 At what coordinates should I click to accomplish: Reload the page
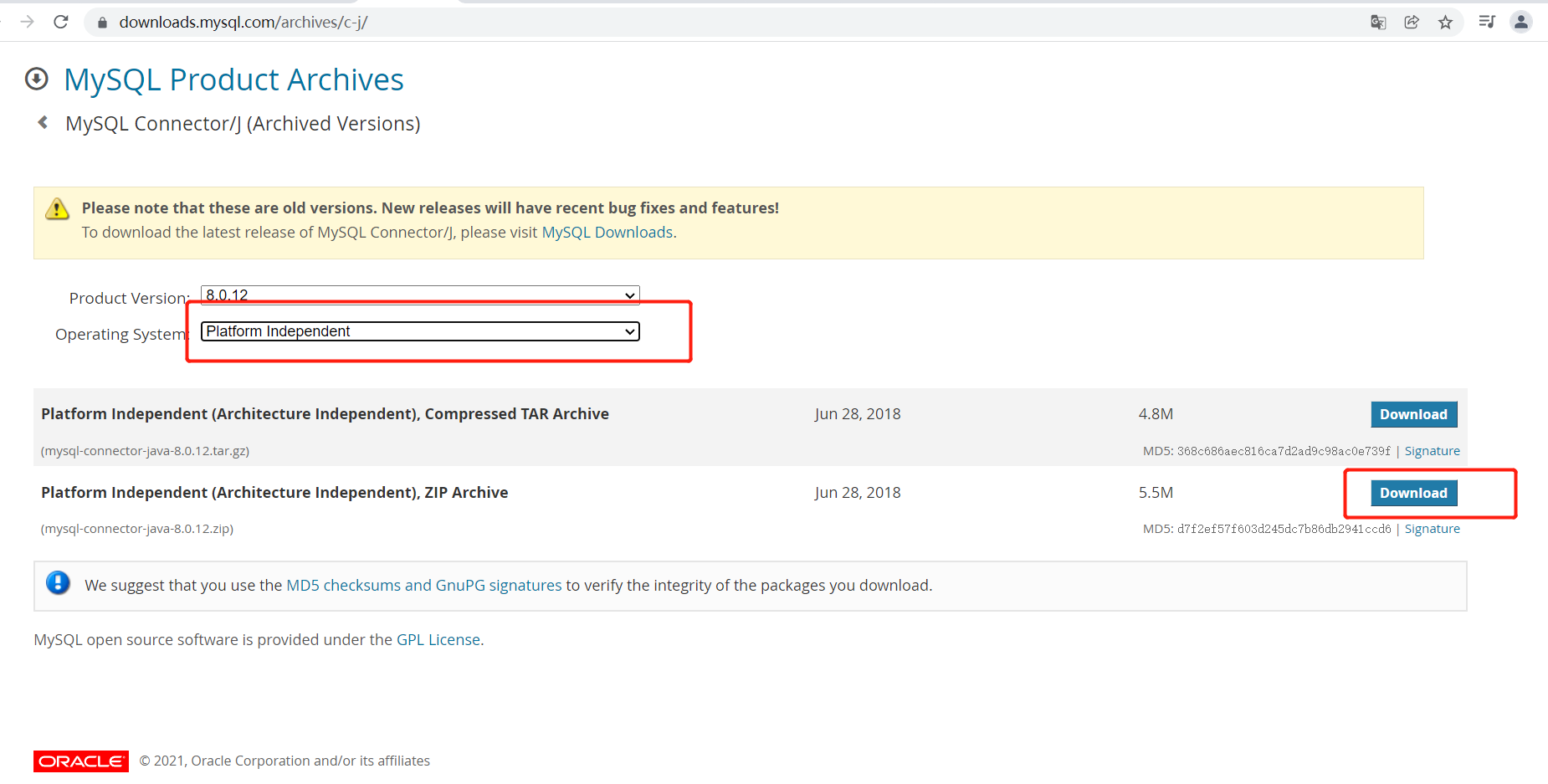(x=61, y=22)
